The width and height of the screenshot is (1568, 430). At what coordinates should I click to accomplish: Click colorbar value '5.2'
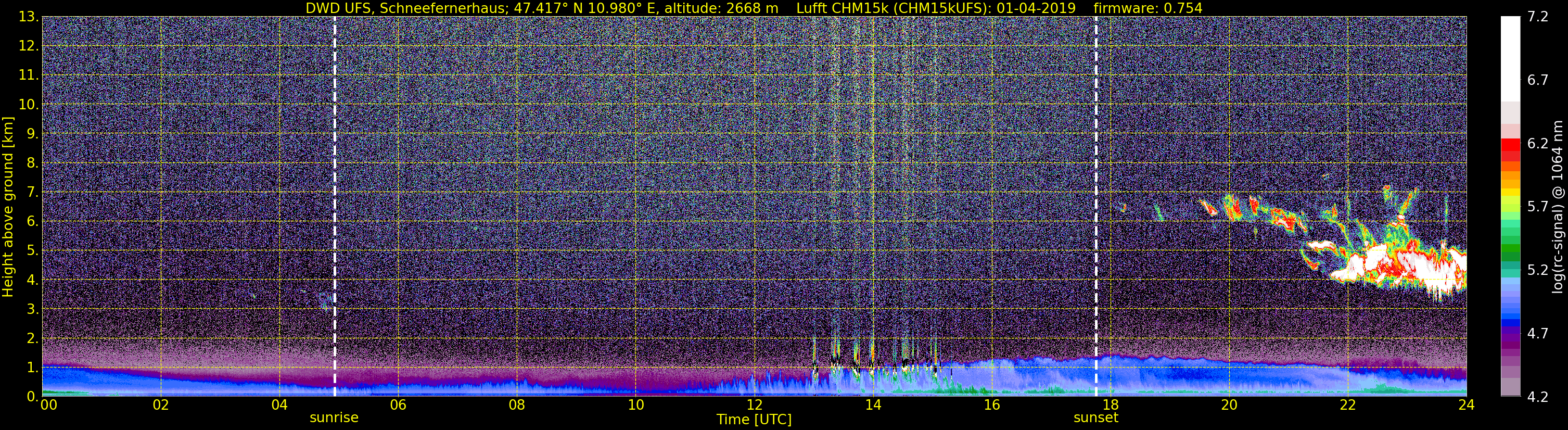(x=1538, y=270)
